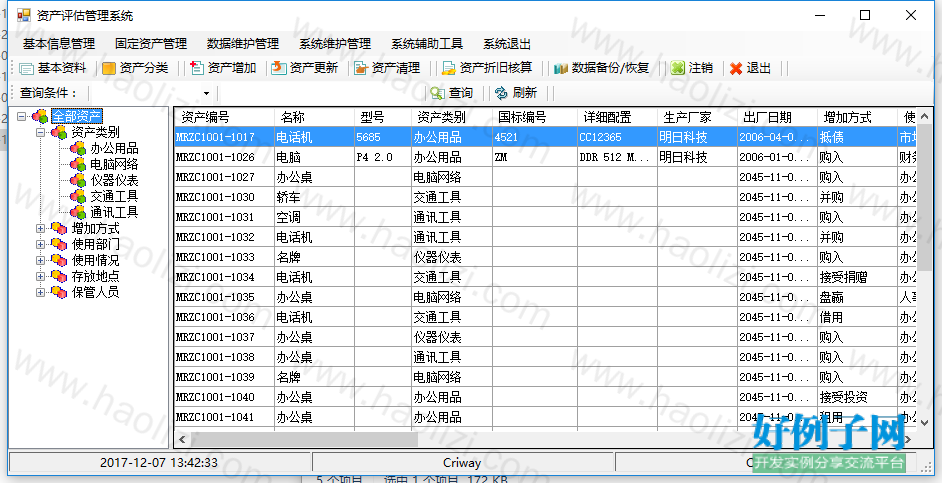Open the 资产分类 toolbar icon
Screen dimensions: 942x483
point(109,68)
